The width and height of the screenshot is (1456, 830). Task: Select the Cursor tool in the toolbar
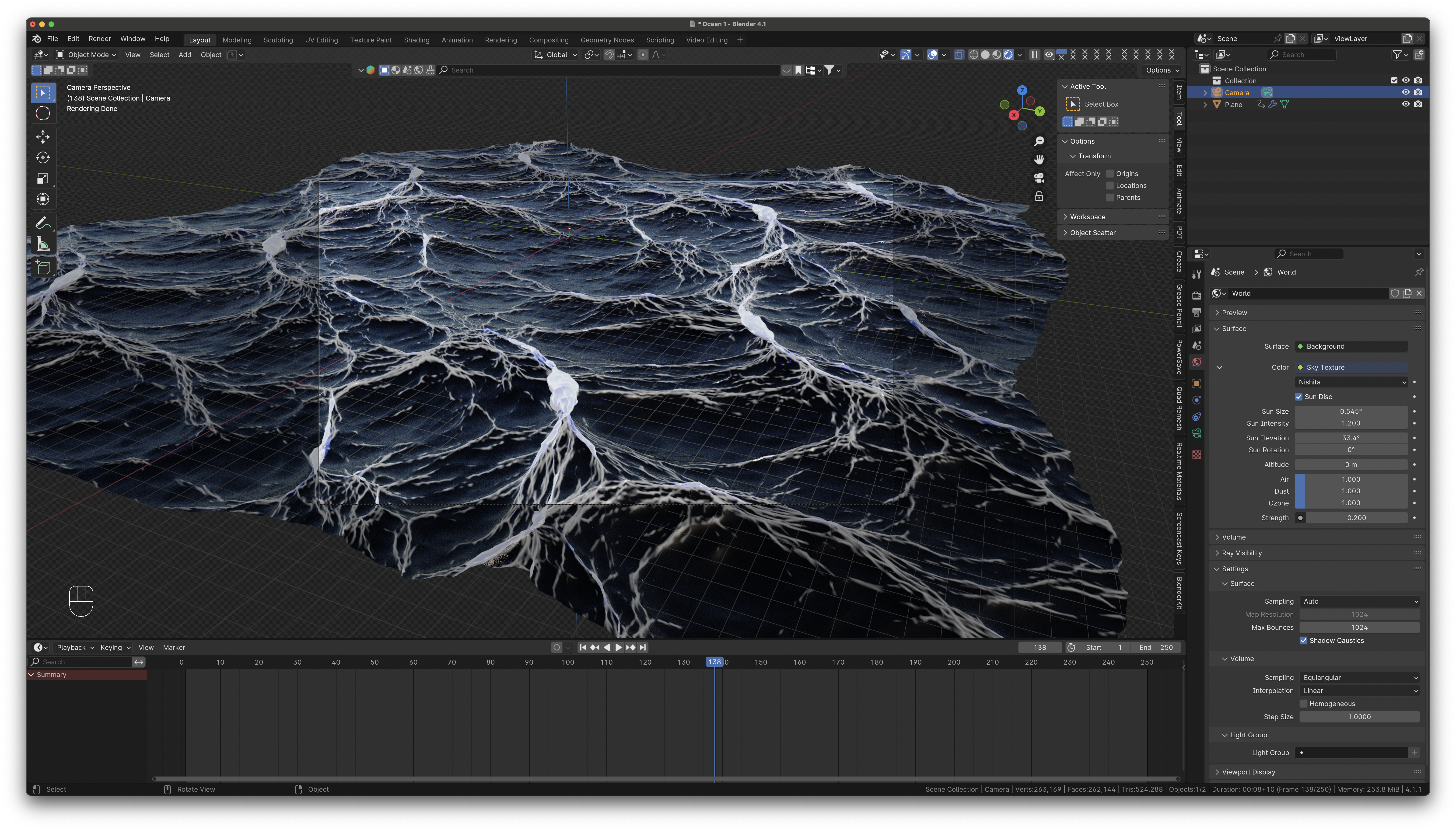click(x=43, y=113)
